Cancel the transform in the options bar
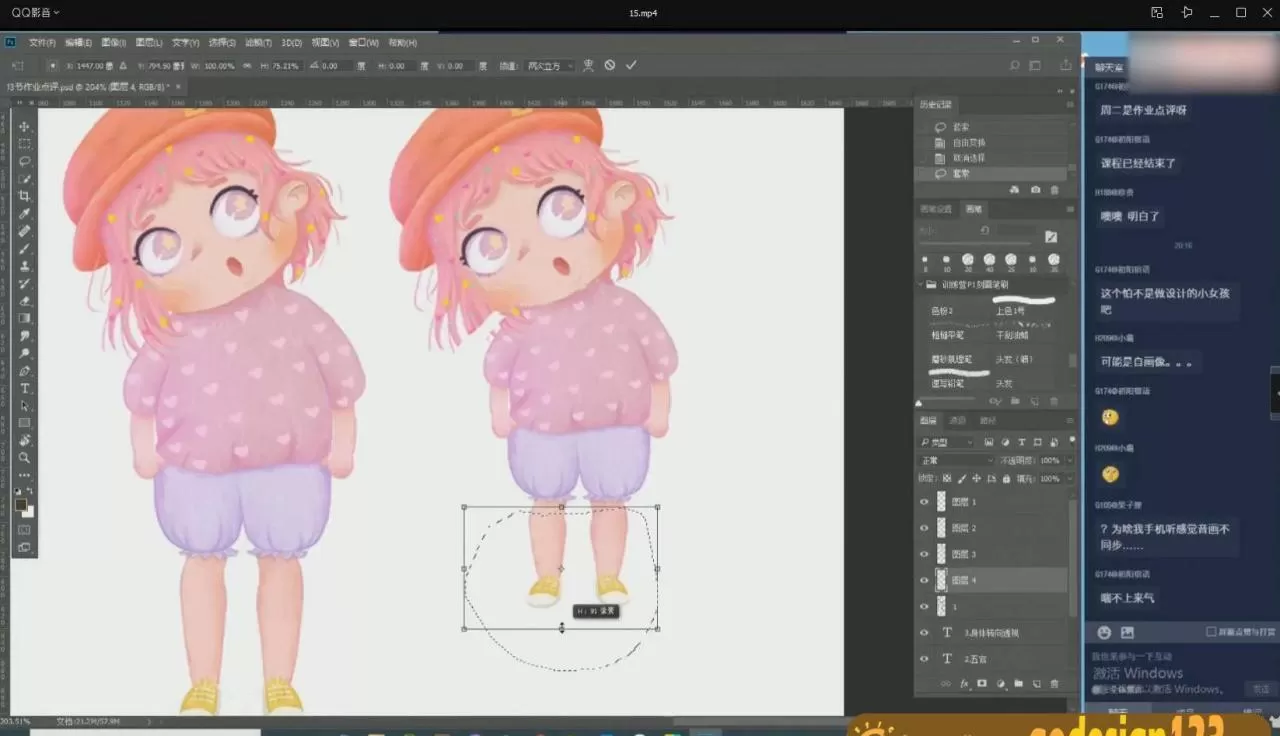The image size is (1280, 736). point(610,65)
